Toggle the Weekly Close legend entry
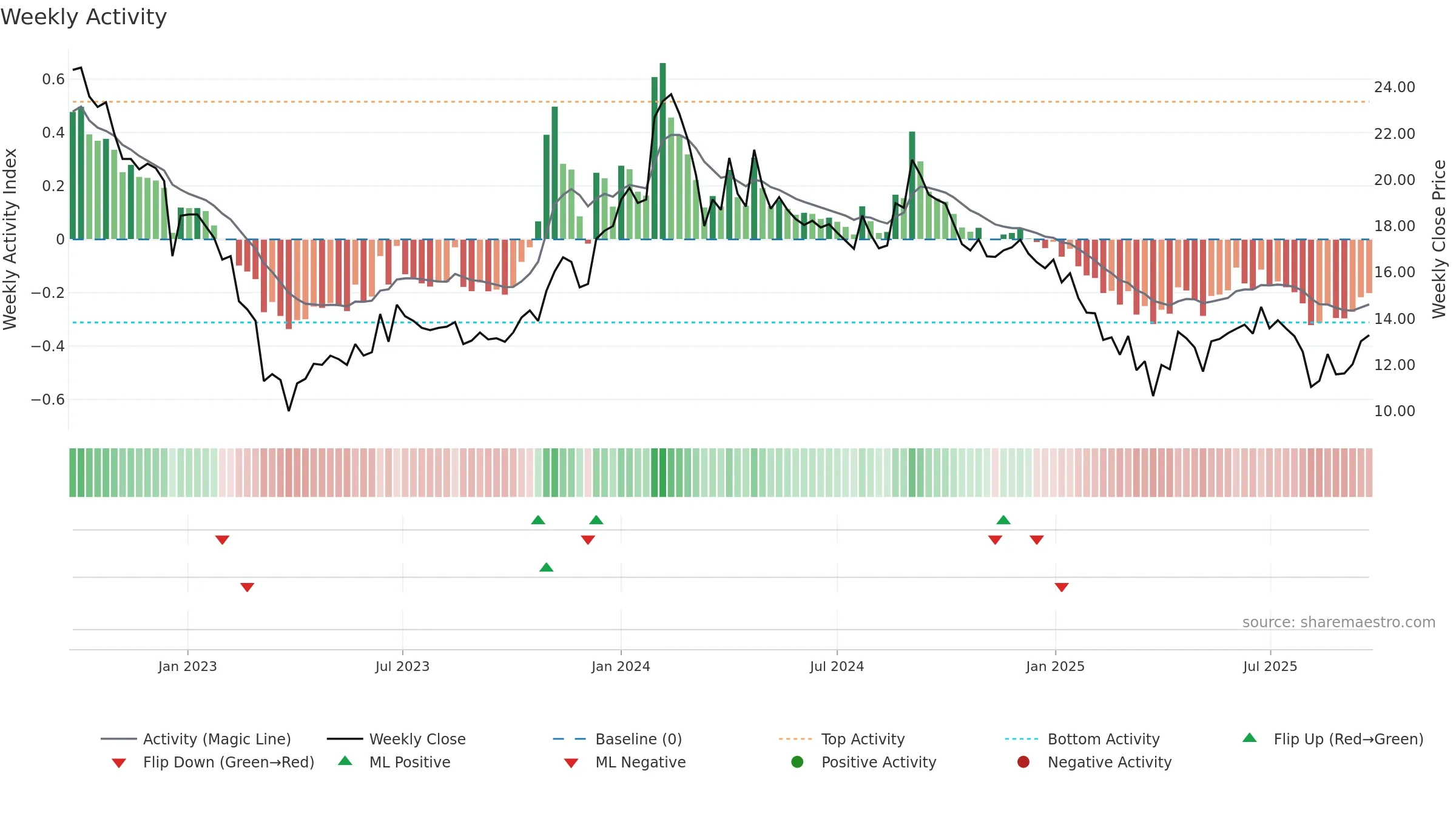The width and height of the screenshot is (1456, 819). (x=396, y=739)
